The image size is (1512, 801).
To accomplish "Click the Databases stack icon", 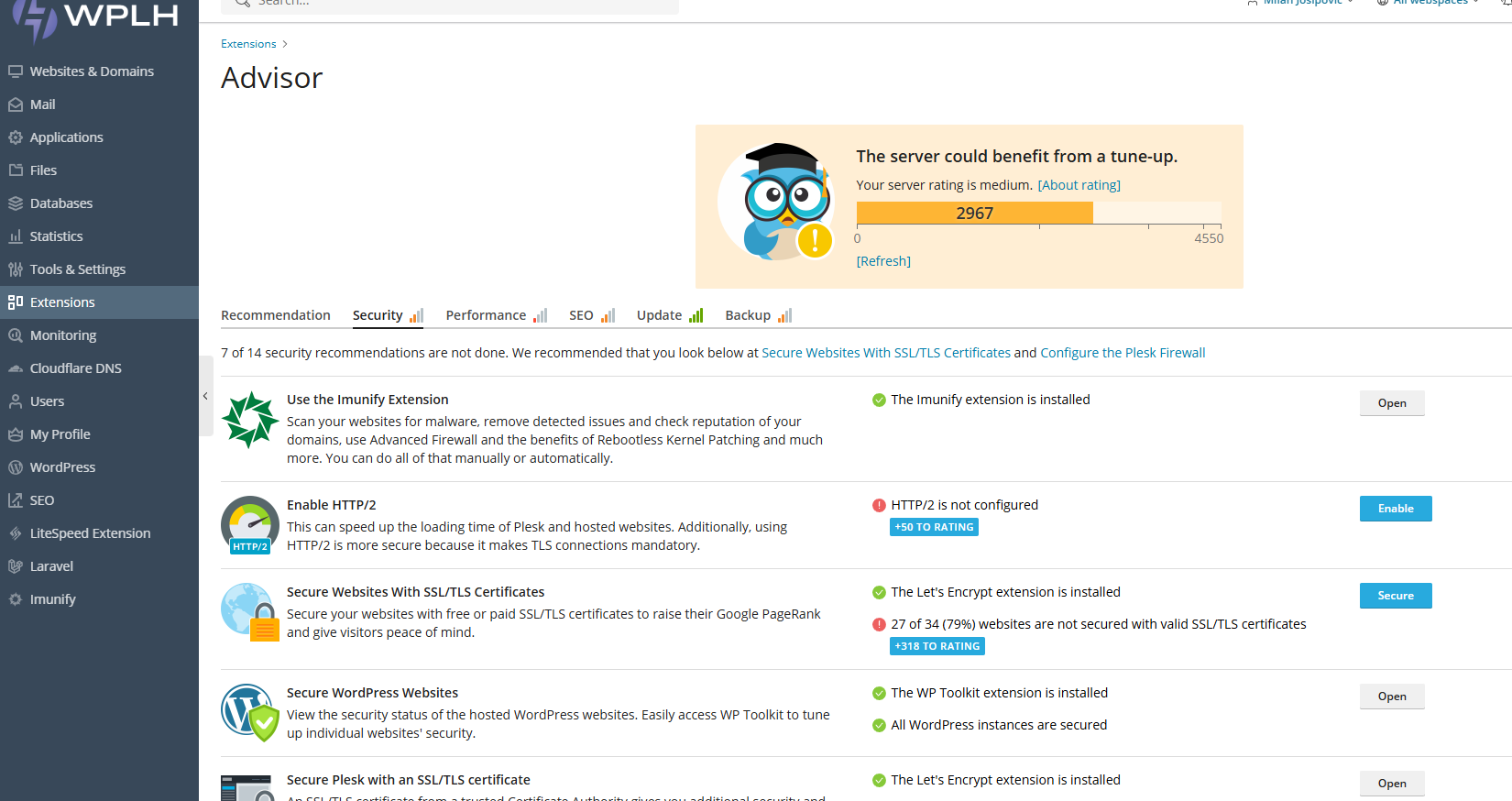I will (x=16, y=203).
